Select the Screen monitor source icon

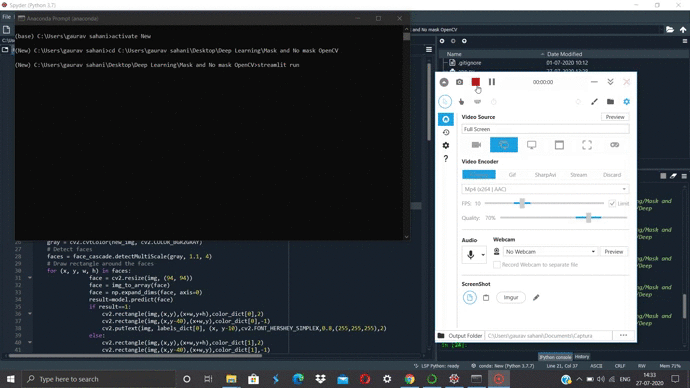[x=532, y=145]
